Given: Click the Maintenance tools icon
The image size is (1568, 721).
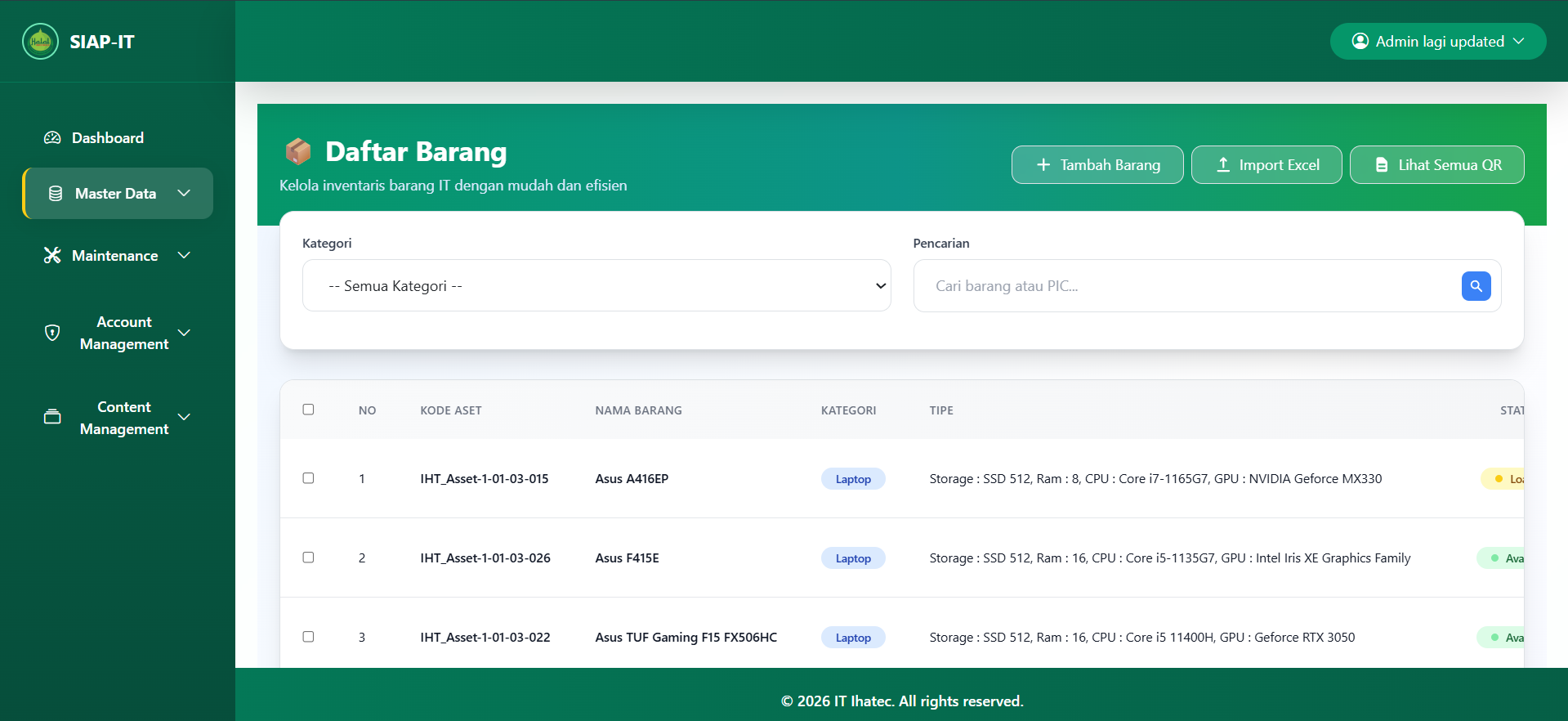Looking at the screenshot, I should [52, 255].
